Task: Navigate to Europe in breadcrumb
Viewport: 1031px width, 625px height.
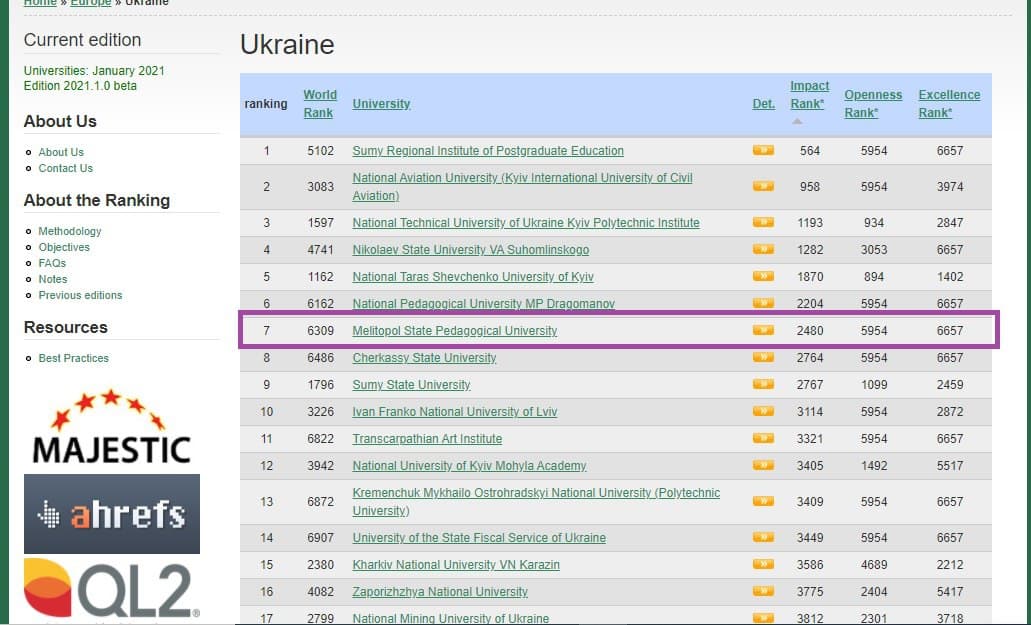Action: tap(90, 3)
